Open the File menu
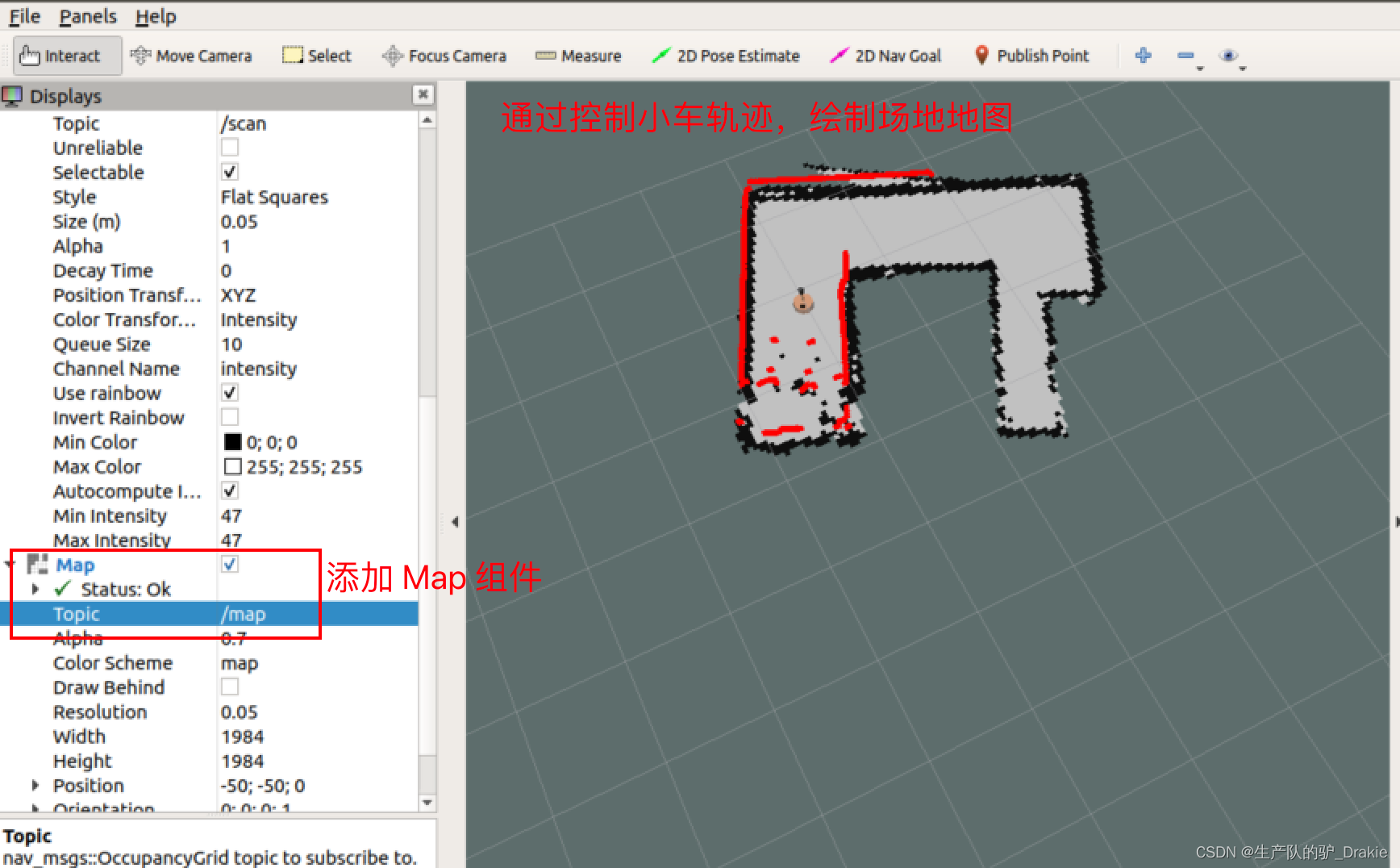 (x=24, y=16)
